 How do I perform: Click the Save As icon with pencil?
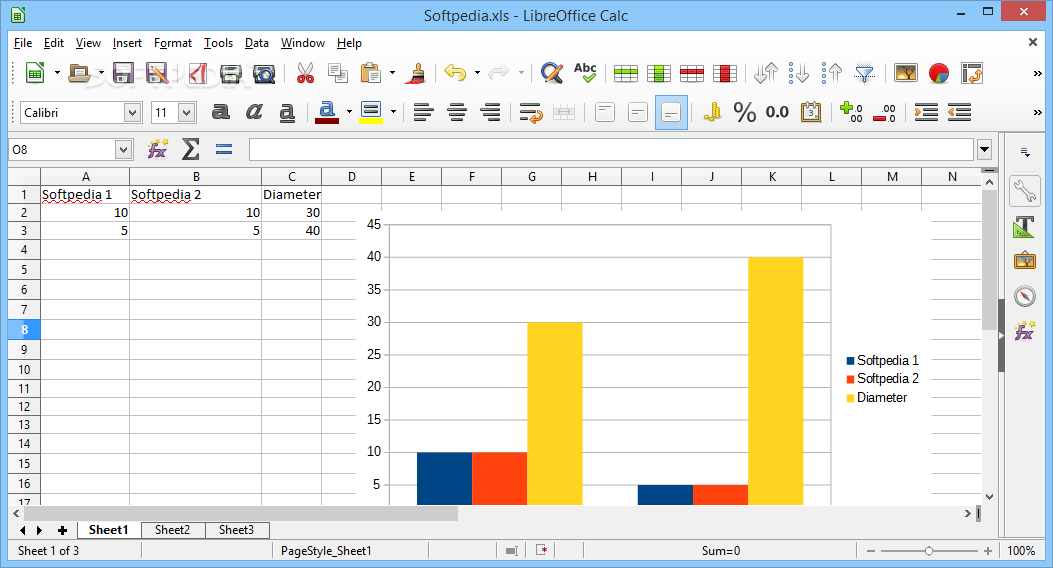point(157,73)
